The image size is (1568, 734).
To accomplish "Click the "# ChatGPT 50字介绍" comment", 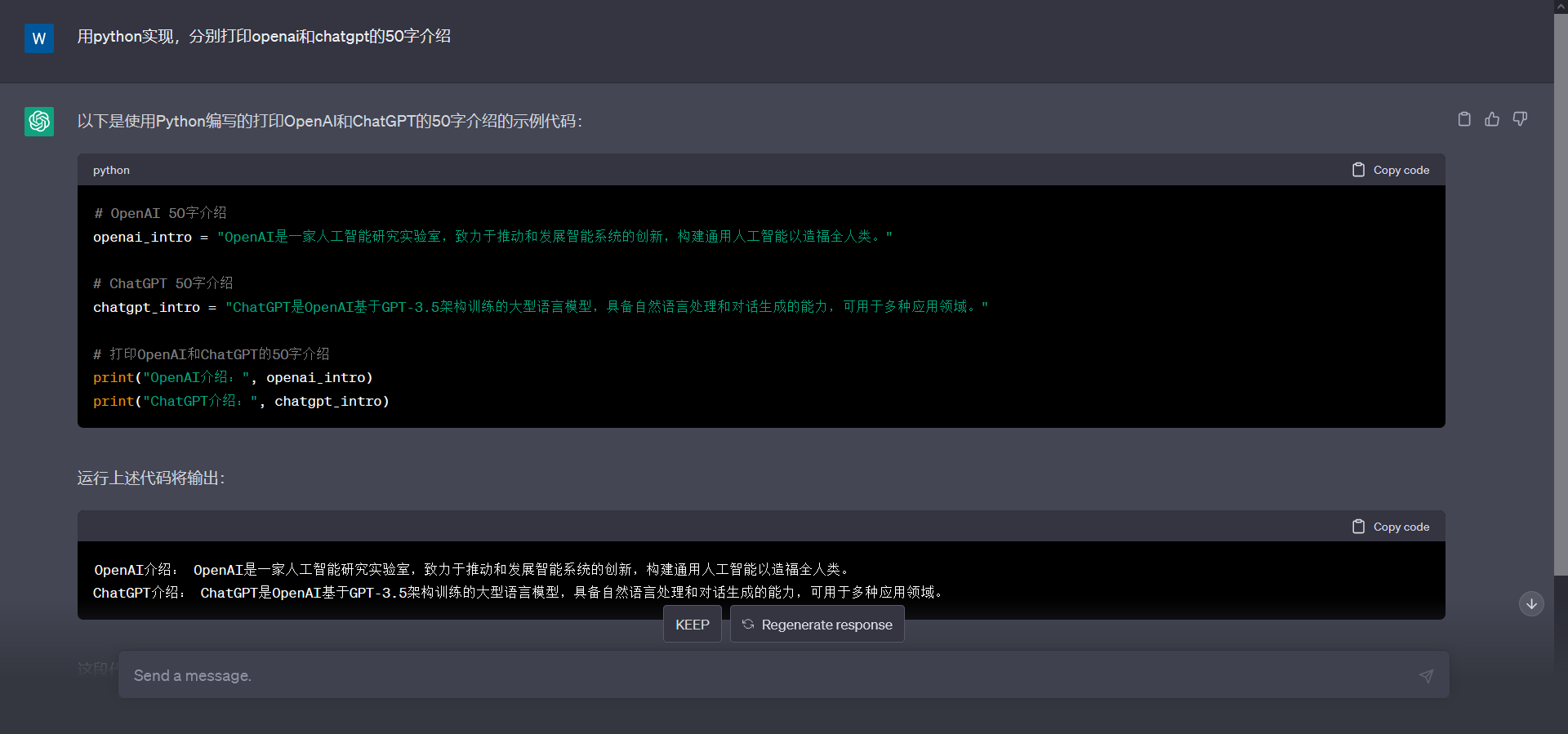I will point(163,283).
